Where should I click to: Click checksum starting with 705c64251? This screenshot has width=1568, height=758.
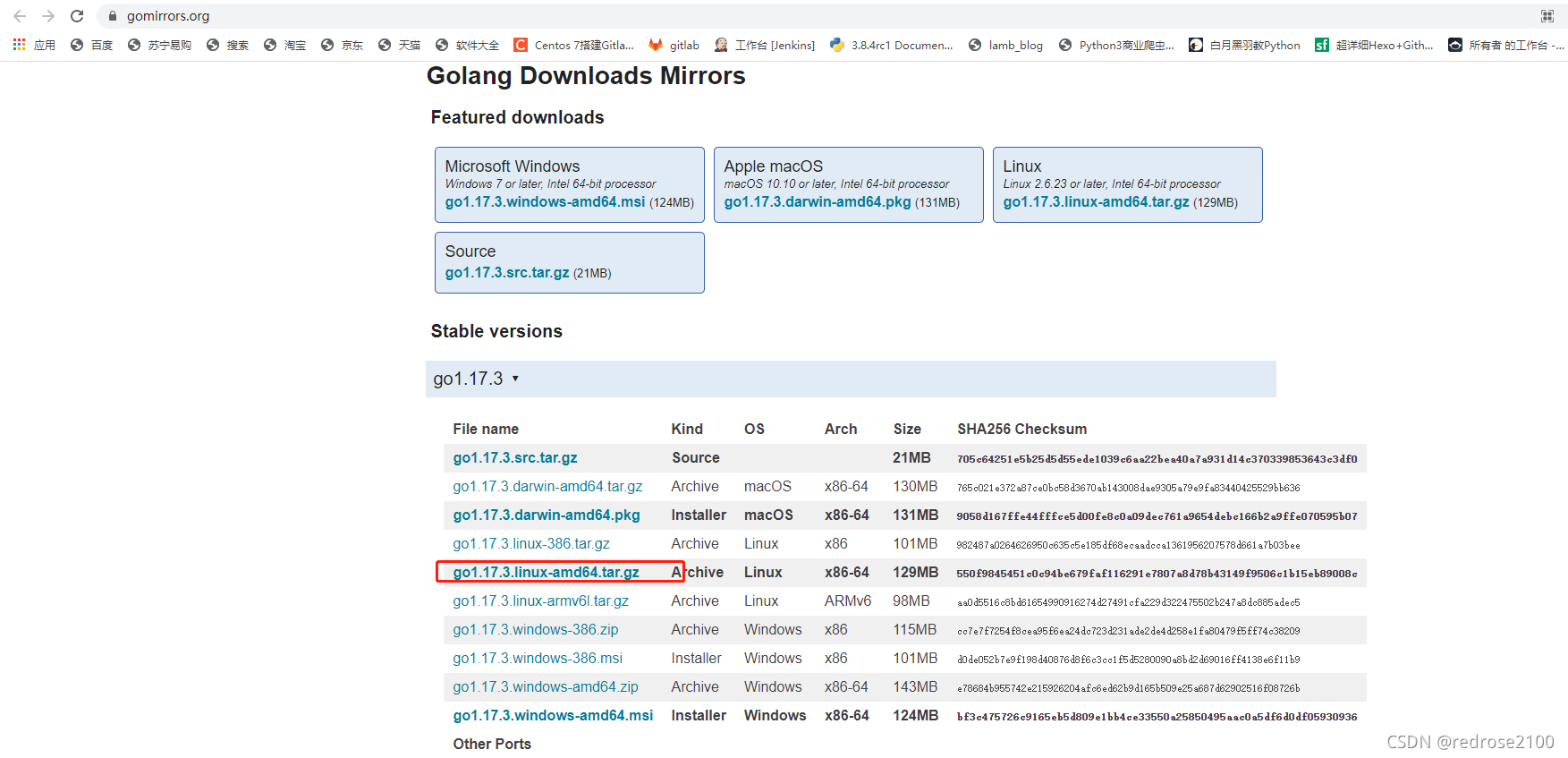(x=1157, y=458)
